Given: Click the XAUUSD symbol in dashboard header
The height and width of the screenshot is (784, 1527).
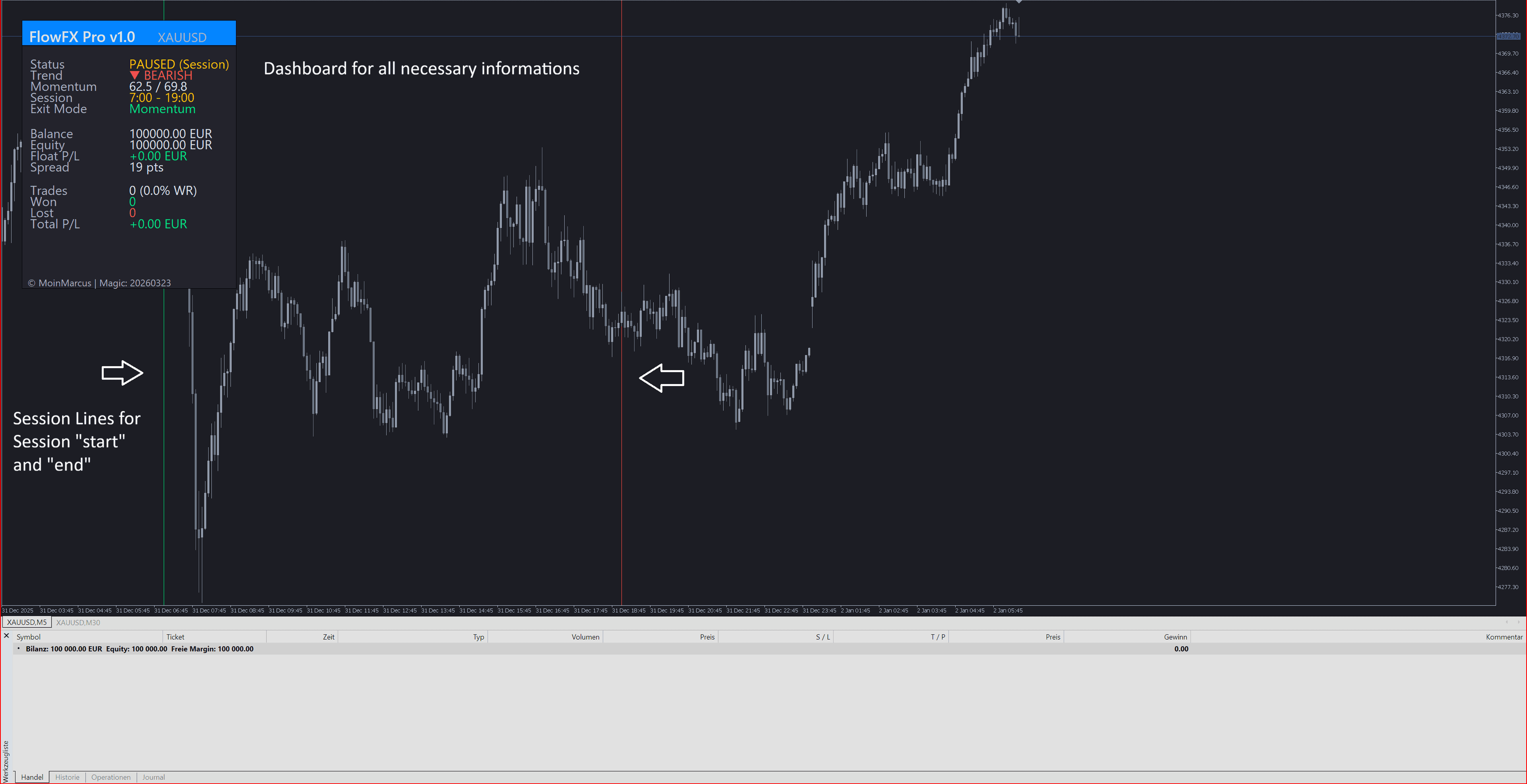Looking at the screenshot, I should (x=182, y=37).
